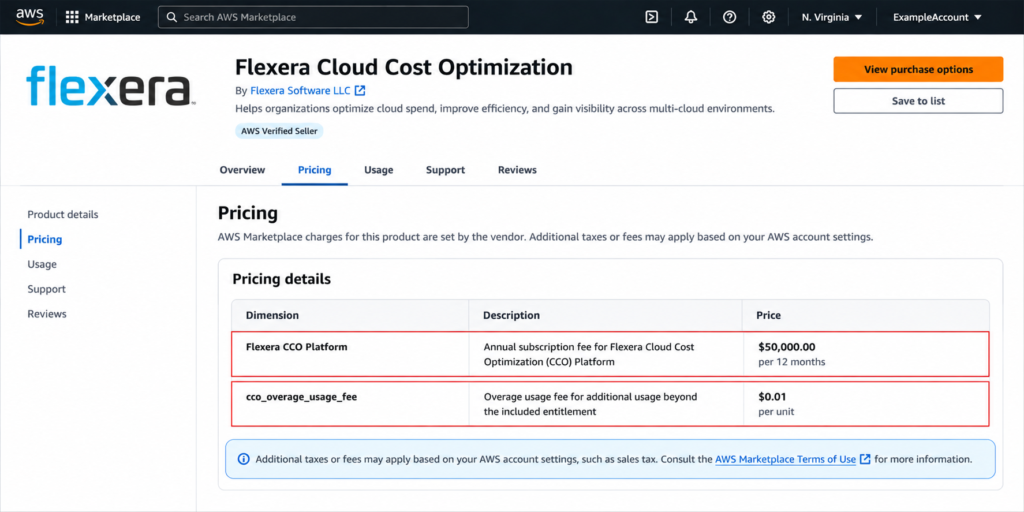Click View purchase options button
1024x512 pixels.
[x=918, y=69]
